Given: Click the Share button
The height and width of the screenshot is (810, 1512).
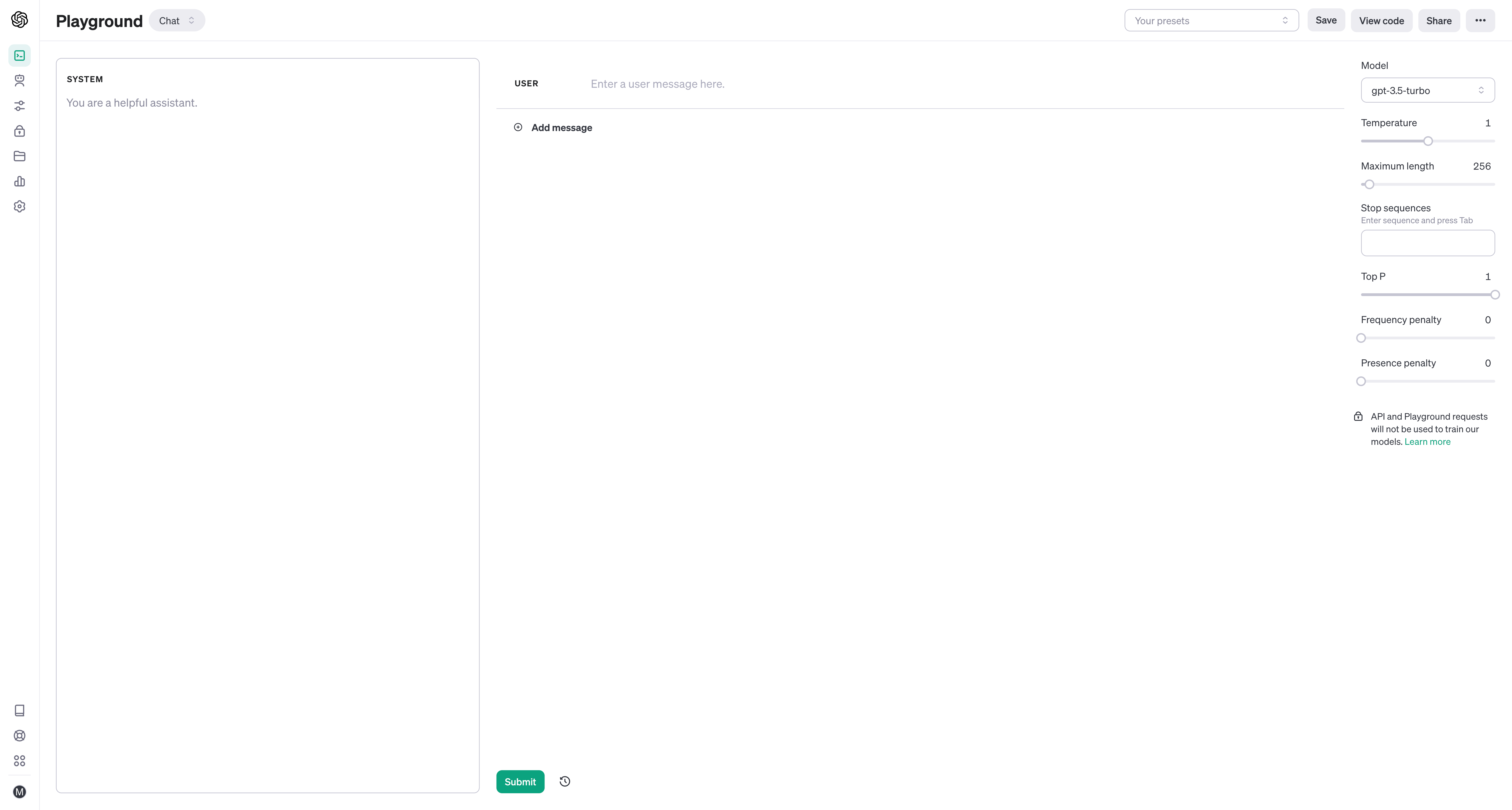Looking at the screenshot, I should (x=1439, y=20).
